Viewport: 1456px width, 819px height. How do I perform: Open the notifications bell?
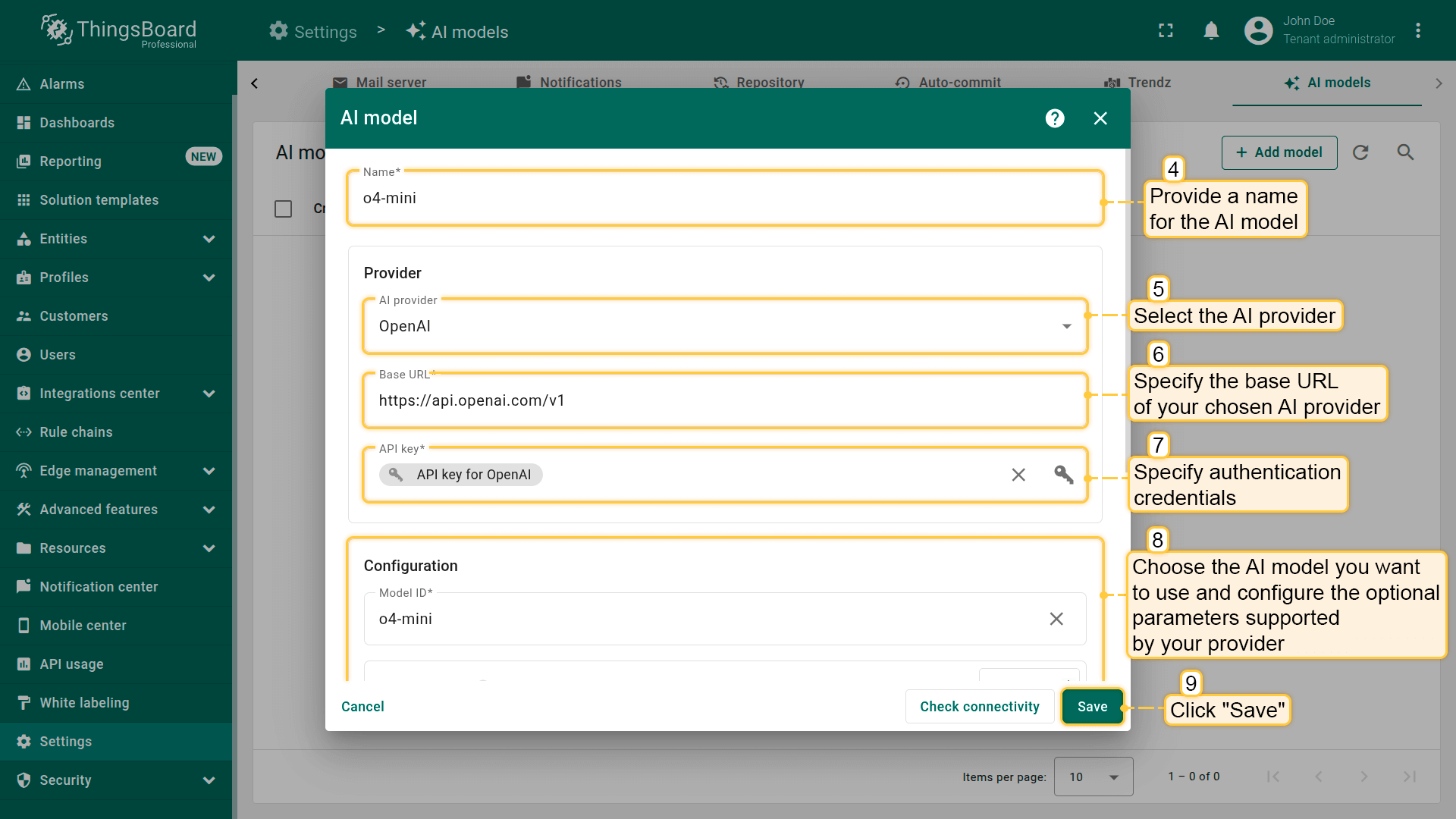1211,30
